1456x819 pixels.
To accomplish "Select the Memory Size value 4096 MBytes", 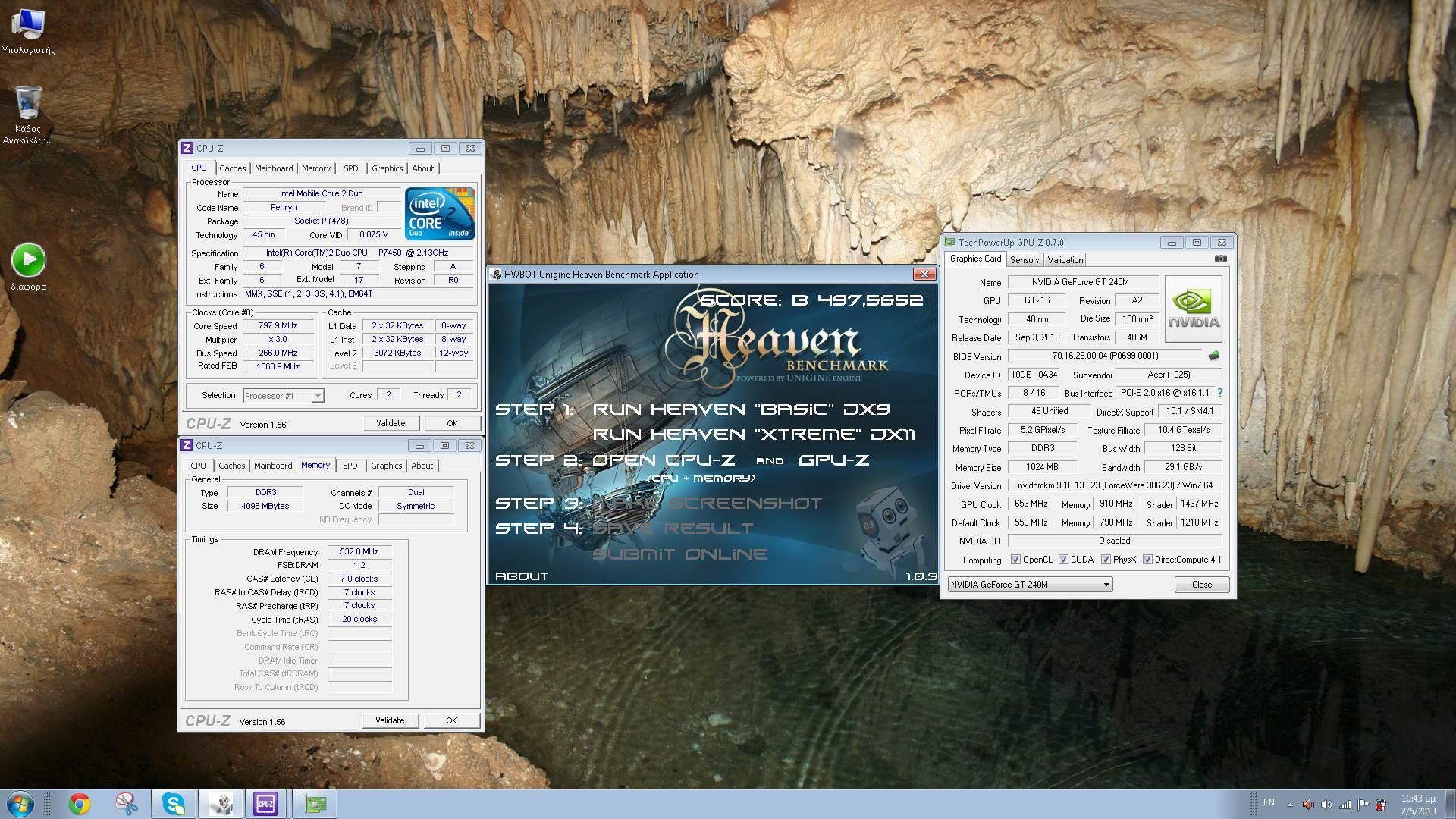I will click(265, 507).
